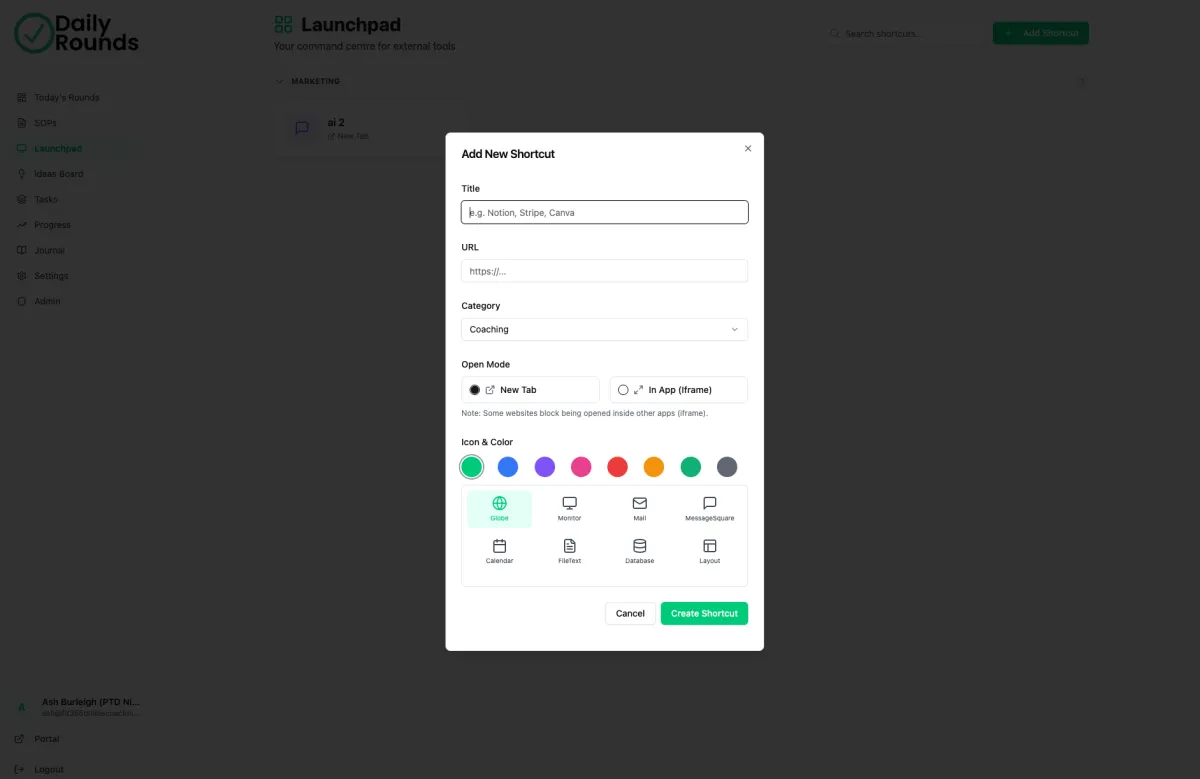The image size is (1200, 779).
Task: Click the Create Shortcut button
Action: tap(704, 613)
